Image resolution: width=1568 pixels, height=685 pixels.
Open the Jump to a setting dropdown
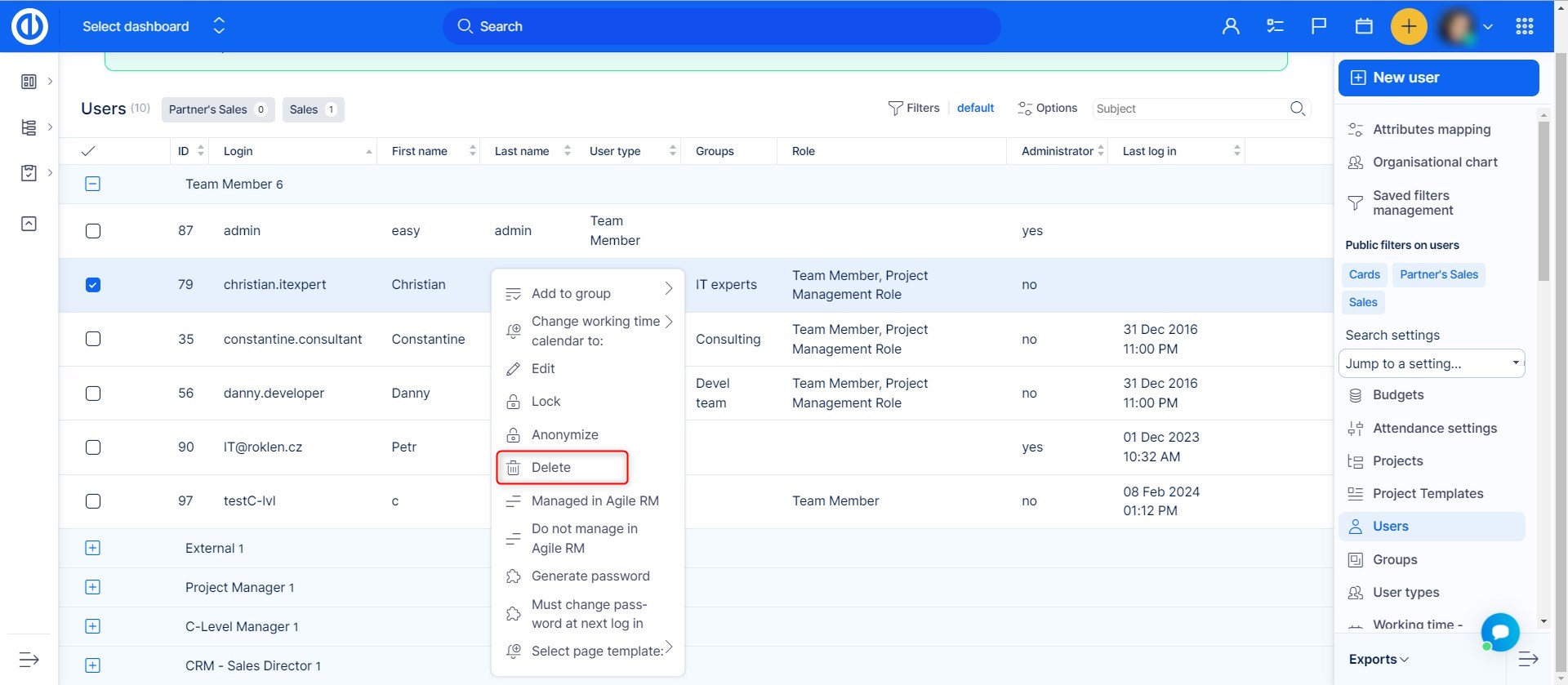point(1432,363)
